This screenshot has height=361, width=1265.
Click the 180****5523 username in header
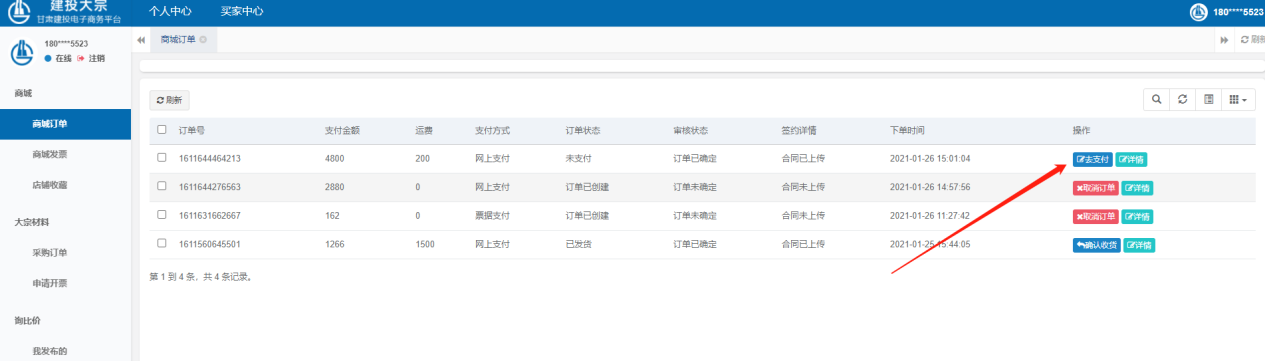click(x=1238, y=12)
